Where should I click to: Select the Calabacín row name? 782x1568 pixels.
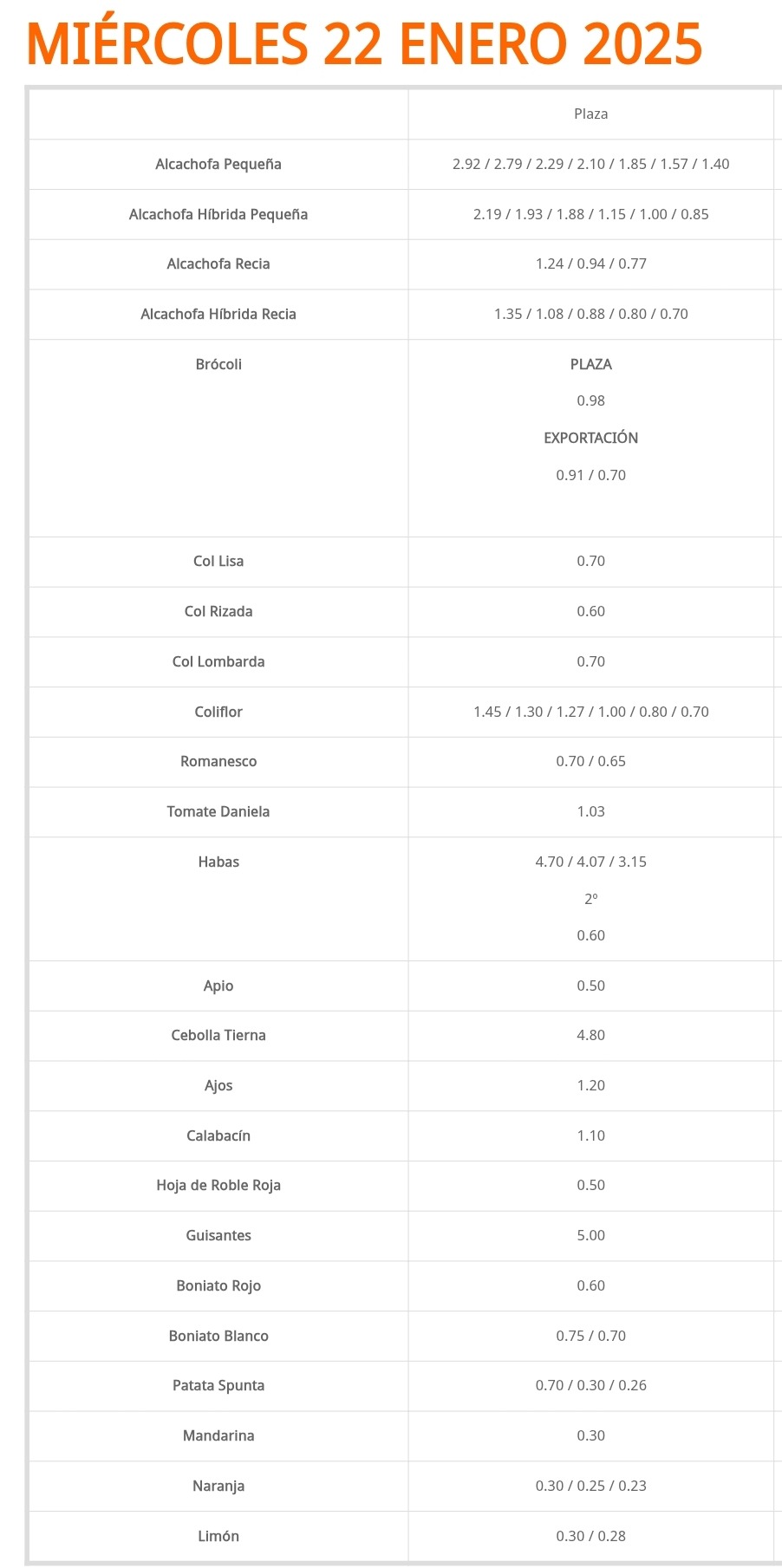[218, 1135]
